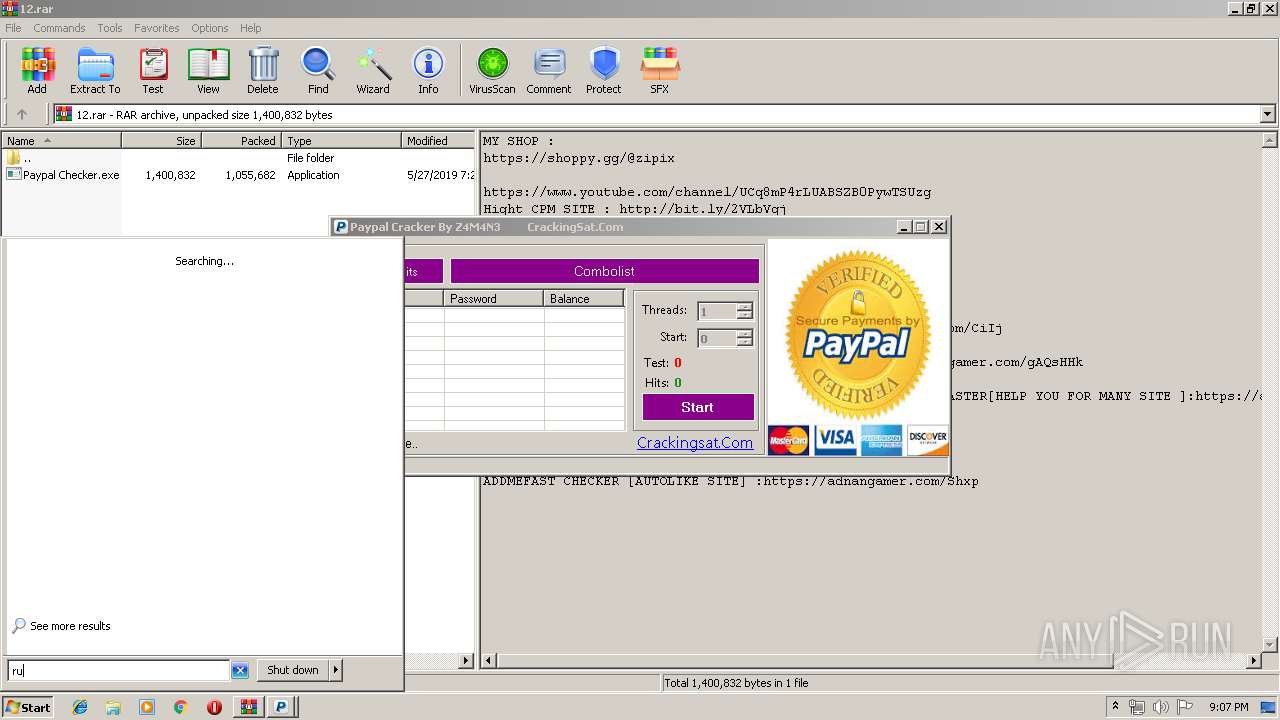
Task: Click the Protect archive icon
Action: pos(604,71)
